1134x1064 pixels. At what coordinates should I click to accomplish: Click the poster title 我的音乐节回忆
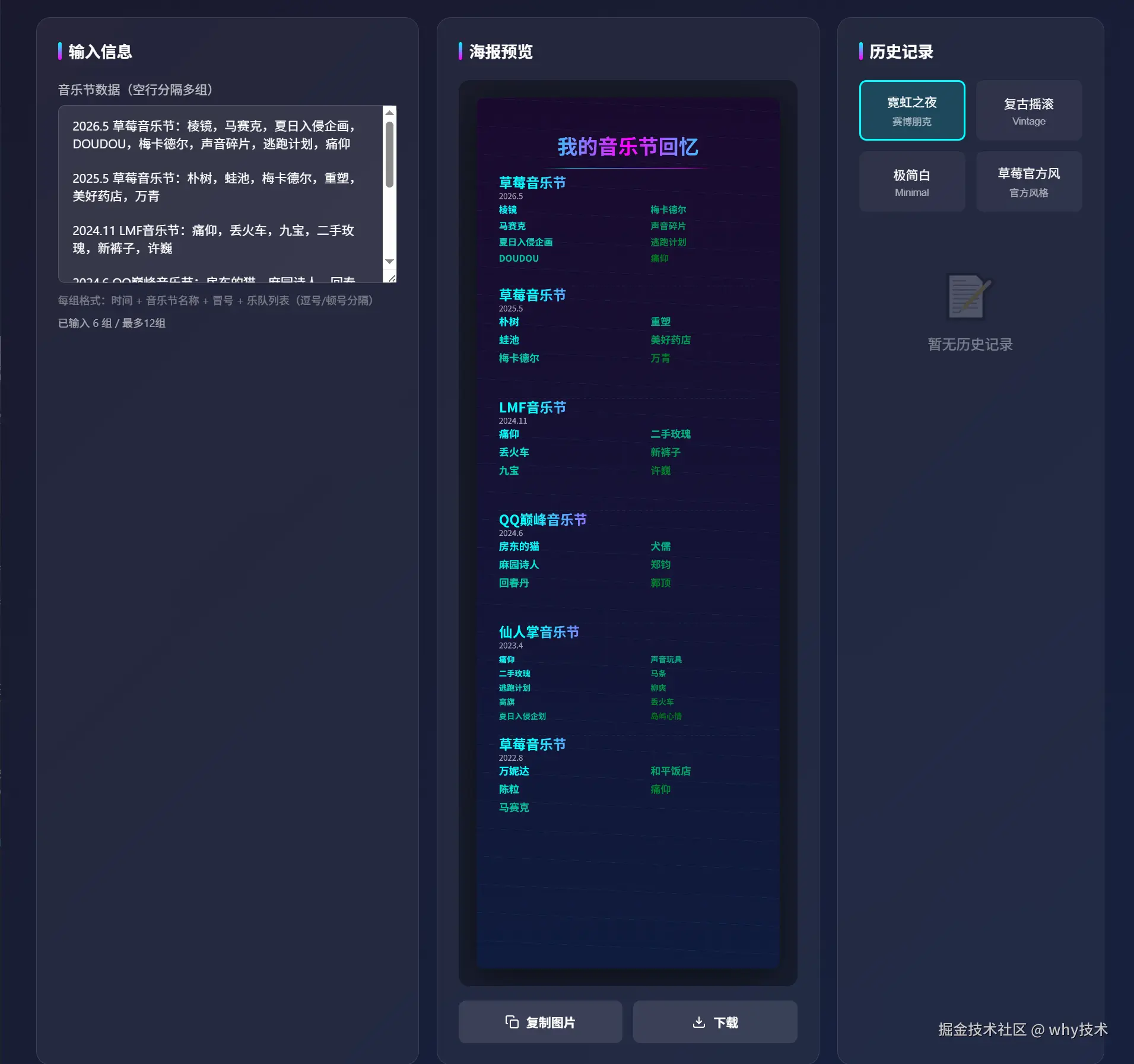[628, 147]
